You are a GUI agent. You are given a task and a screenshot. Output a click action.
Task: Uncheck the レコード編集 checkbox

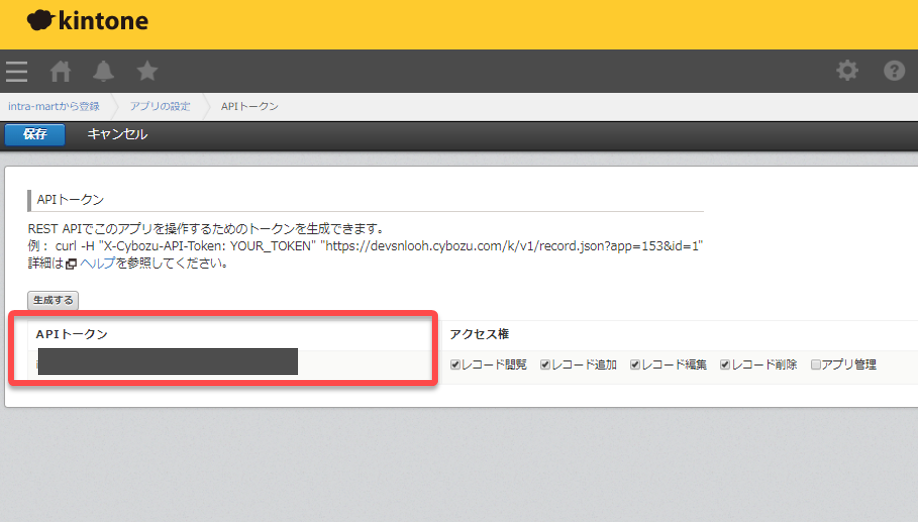[635, 365]
